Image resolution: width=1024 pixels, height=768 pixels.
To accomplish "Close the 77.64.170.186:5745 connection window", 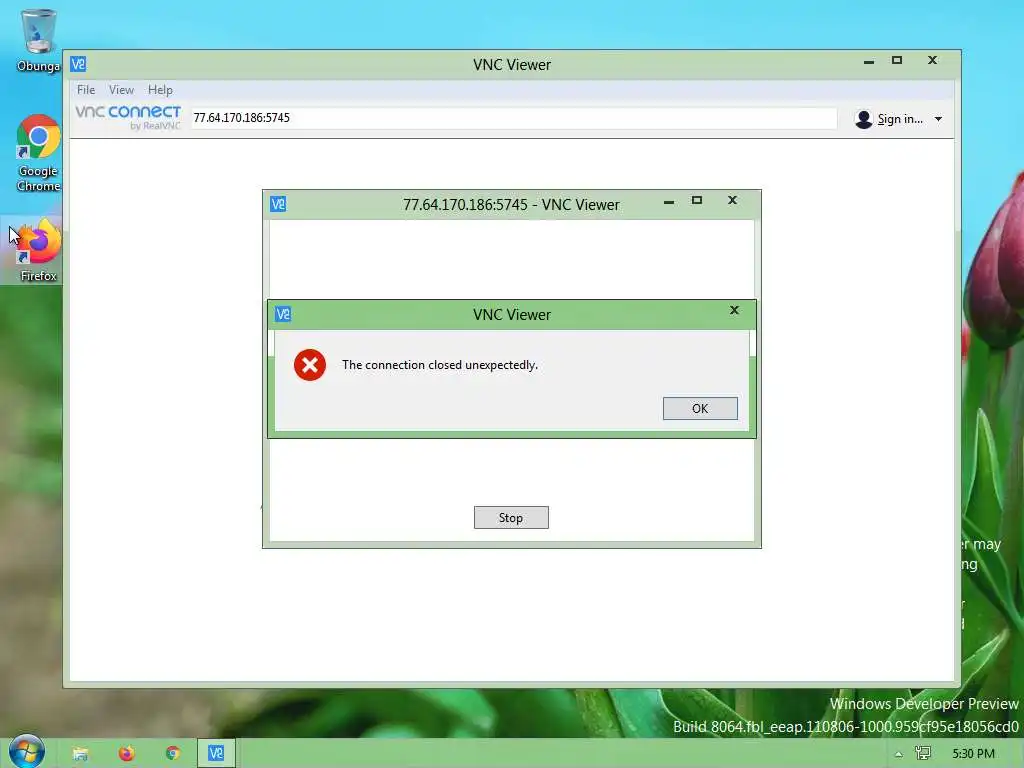I will point(732,200).
